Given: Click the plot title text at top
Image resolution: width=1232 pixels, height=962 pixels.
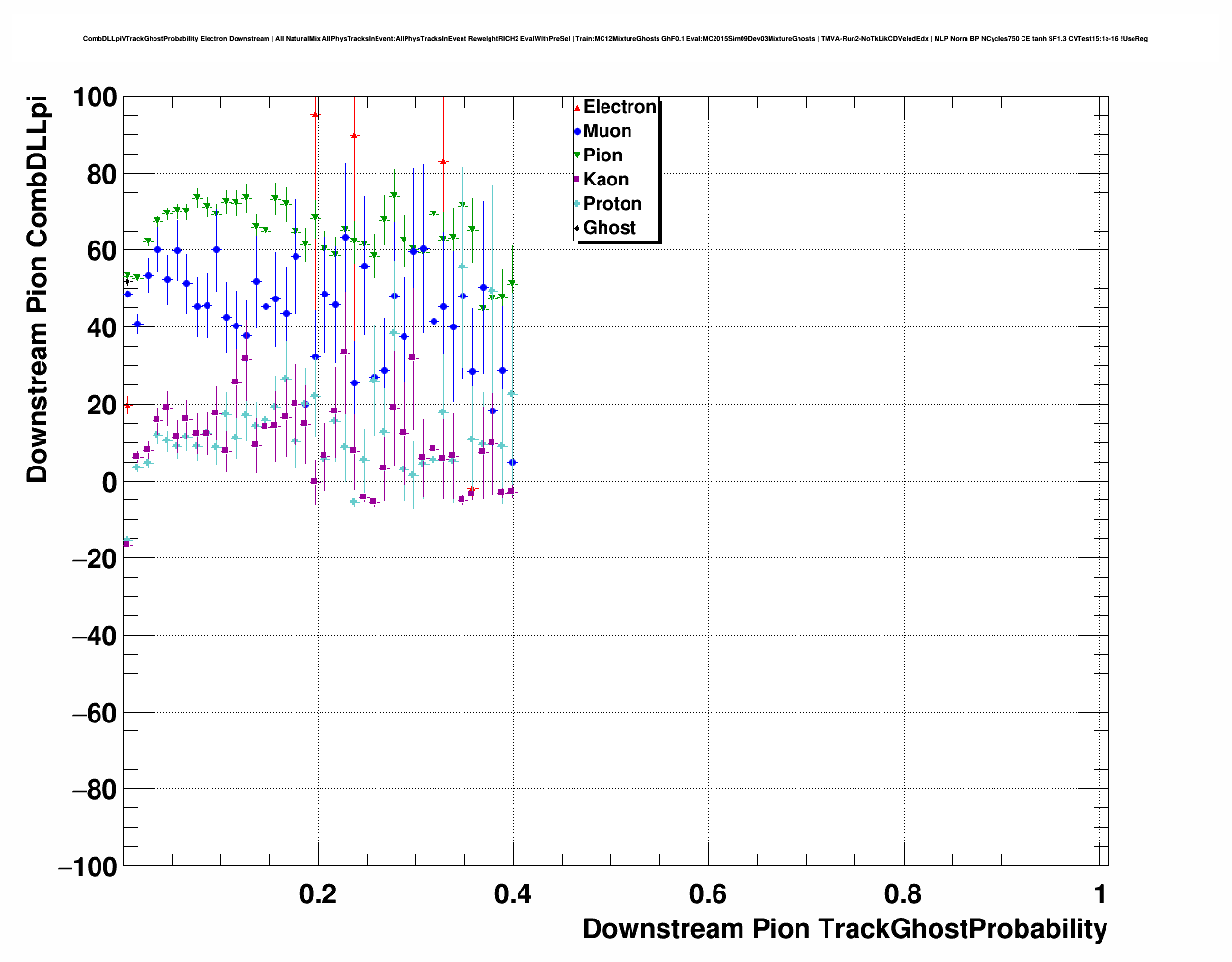Looking at the screenshot, I should click(x=615, y=39).
